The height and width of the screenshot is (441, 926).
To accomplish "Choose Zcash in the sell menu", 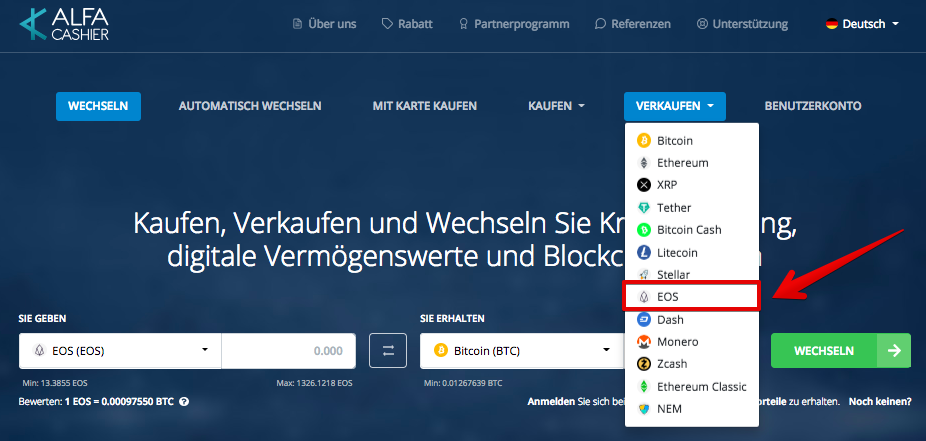I will 692,364.
